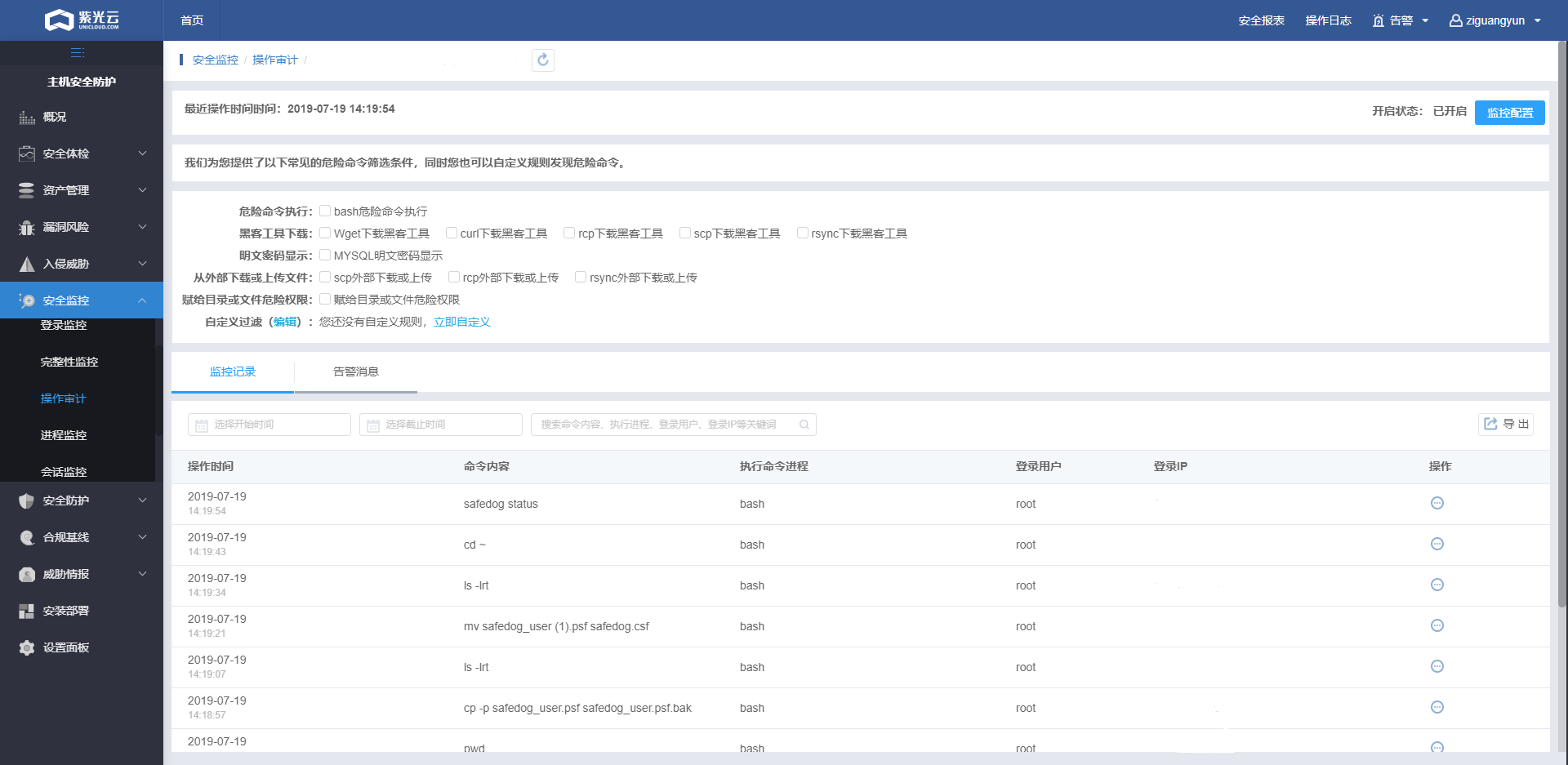Switch to 告警消息 tab
This screenshot has height=765, width=1568.
point(356,371)
